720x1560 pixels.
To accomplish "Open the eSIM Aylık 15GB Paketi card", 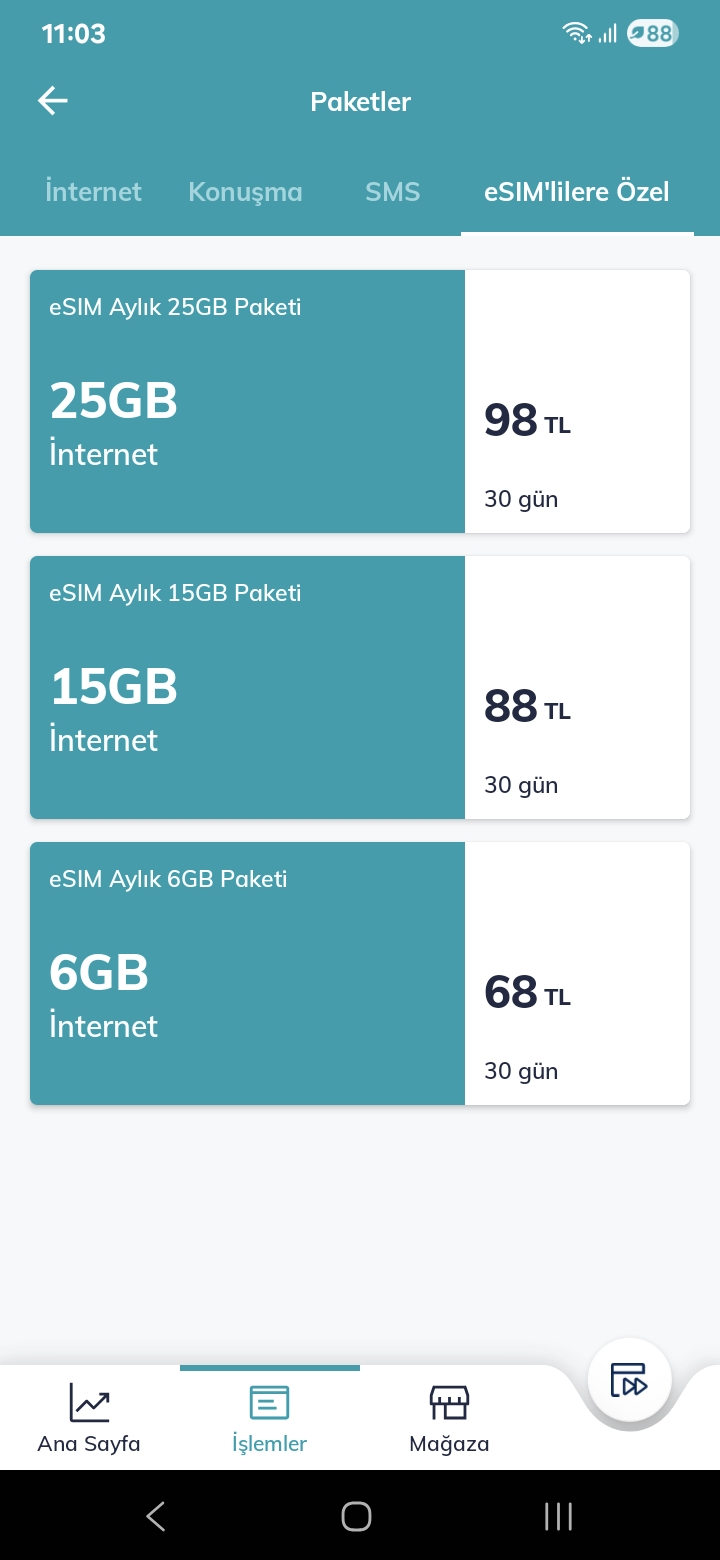I will (x=360, y=687).
